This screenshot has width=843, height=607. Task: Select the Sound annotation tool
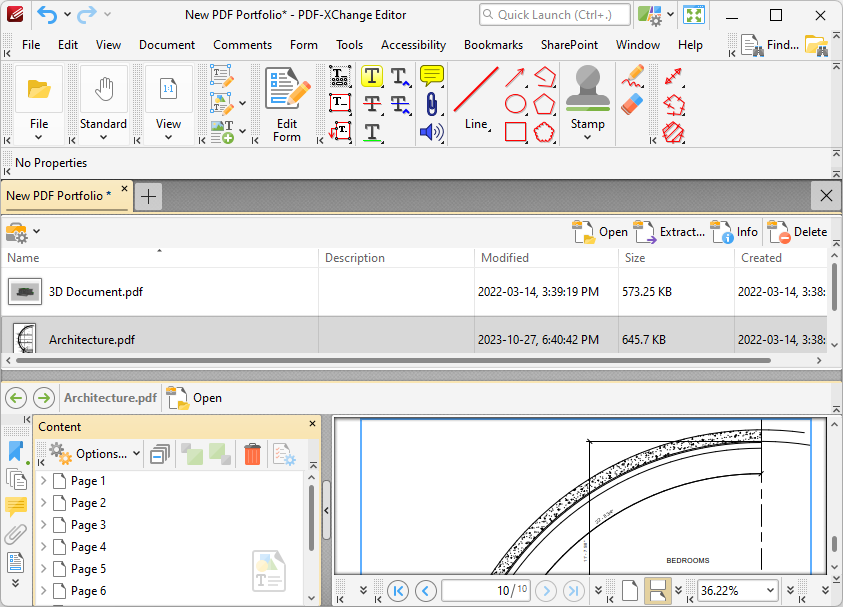pyautogui.click(x=431, y=132)
